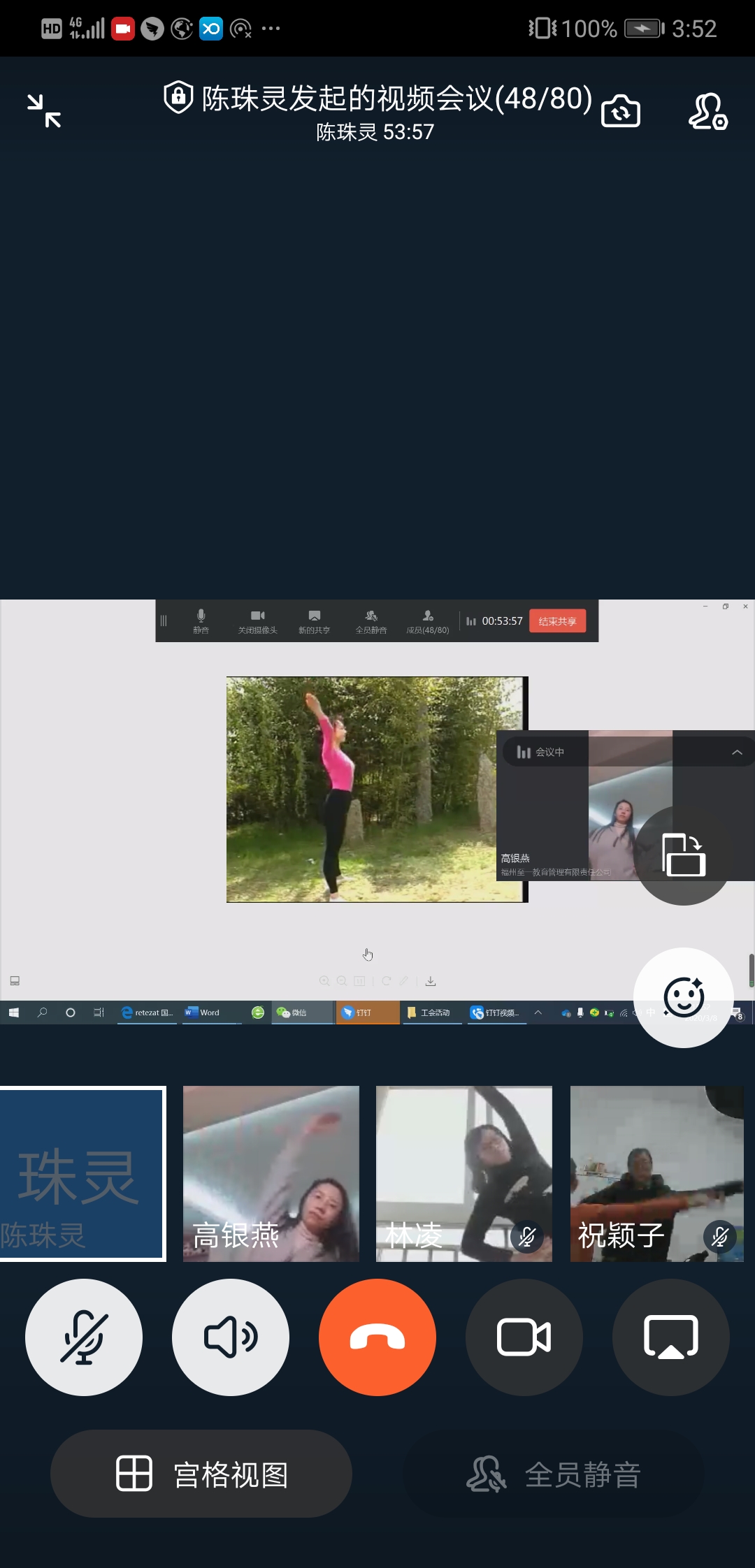The height and width of the screenshot is (1568, 755).
Task: Select 林凌 participant video thumbnail
Action: pyautogui.click(x=464, y=1174)
